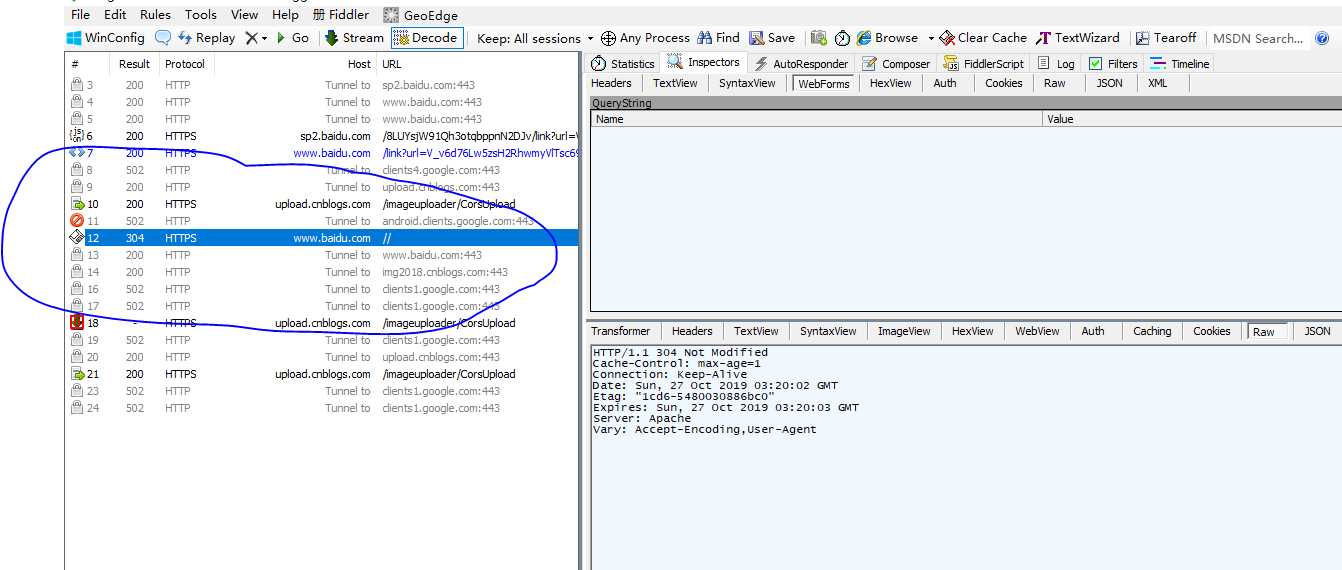
Task: Open the Help menu
Action: pos(285,15)
